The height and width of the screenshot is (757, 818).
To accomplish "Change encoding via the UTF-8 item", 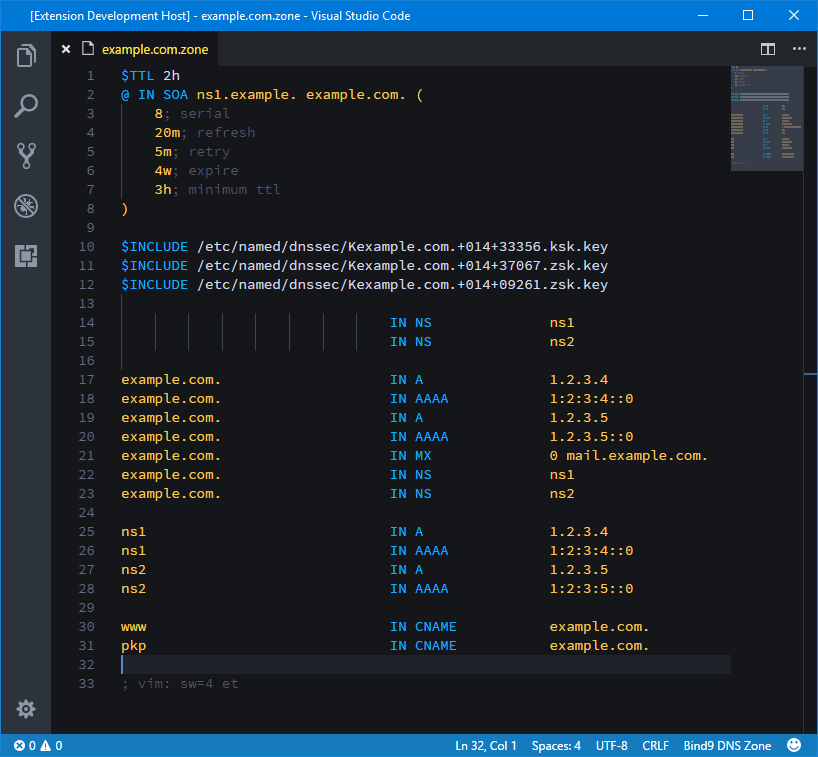I will tap(610, 745).
